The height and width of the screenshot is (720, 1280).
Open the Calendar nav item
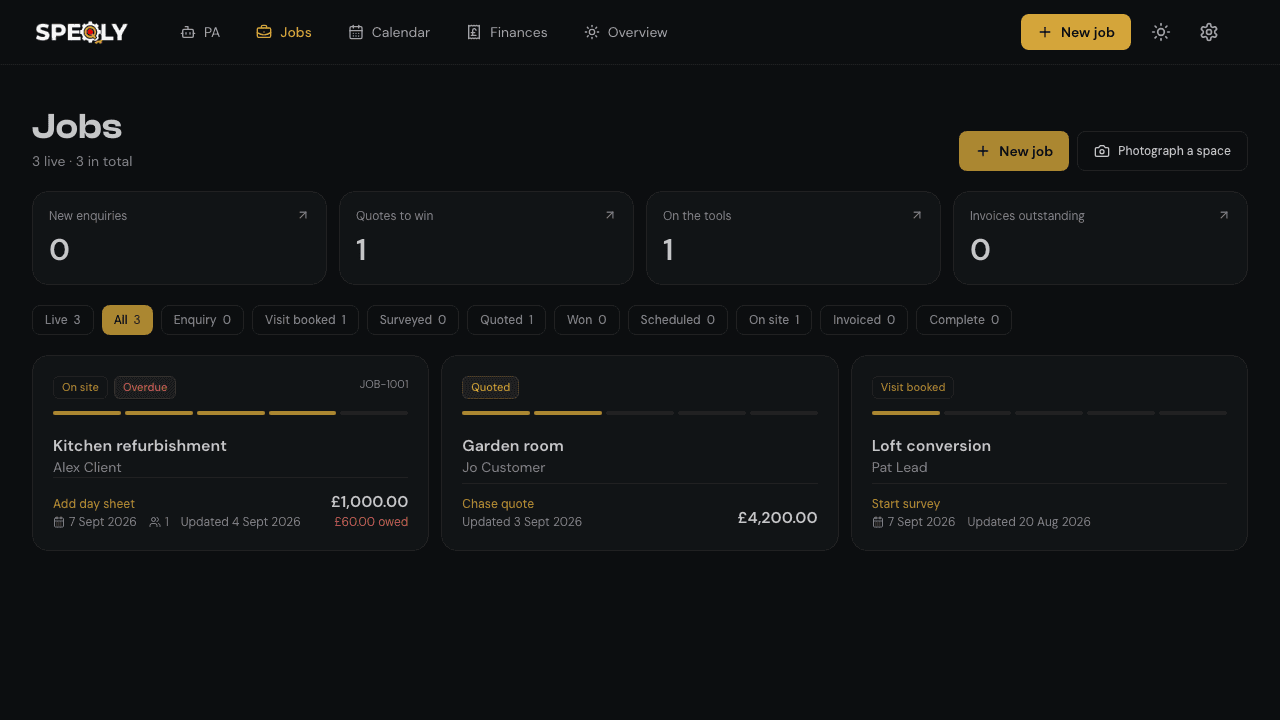389,32
